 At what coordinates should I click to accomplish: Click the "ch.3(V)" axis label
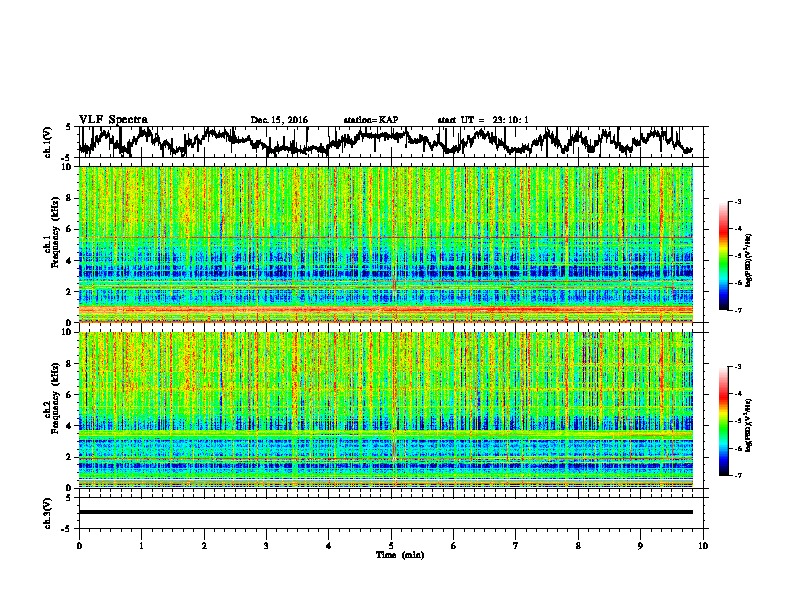[48, 513]
